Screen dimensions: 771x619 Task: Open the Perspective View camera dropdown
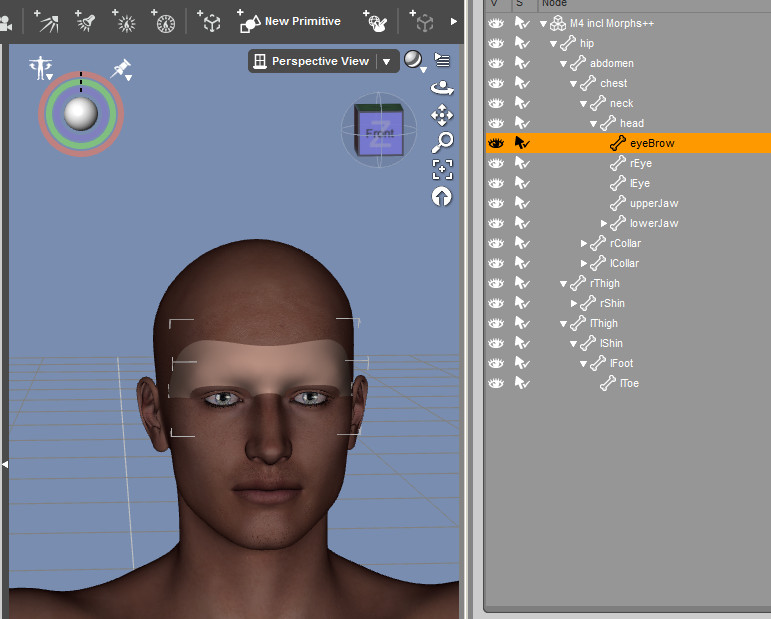pyautogui.click(x=387, y=62)
